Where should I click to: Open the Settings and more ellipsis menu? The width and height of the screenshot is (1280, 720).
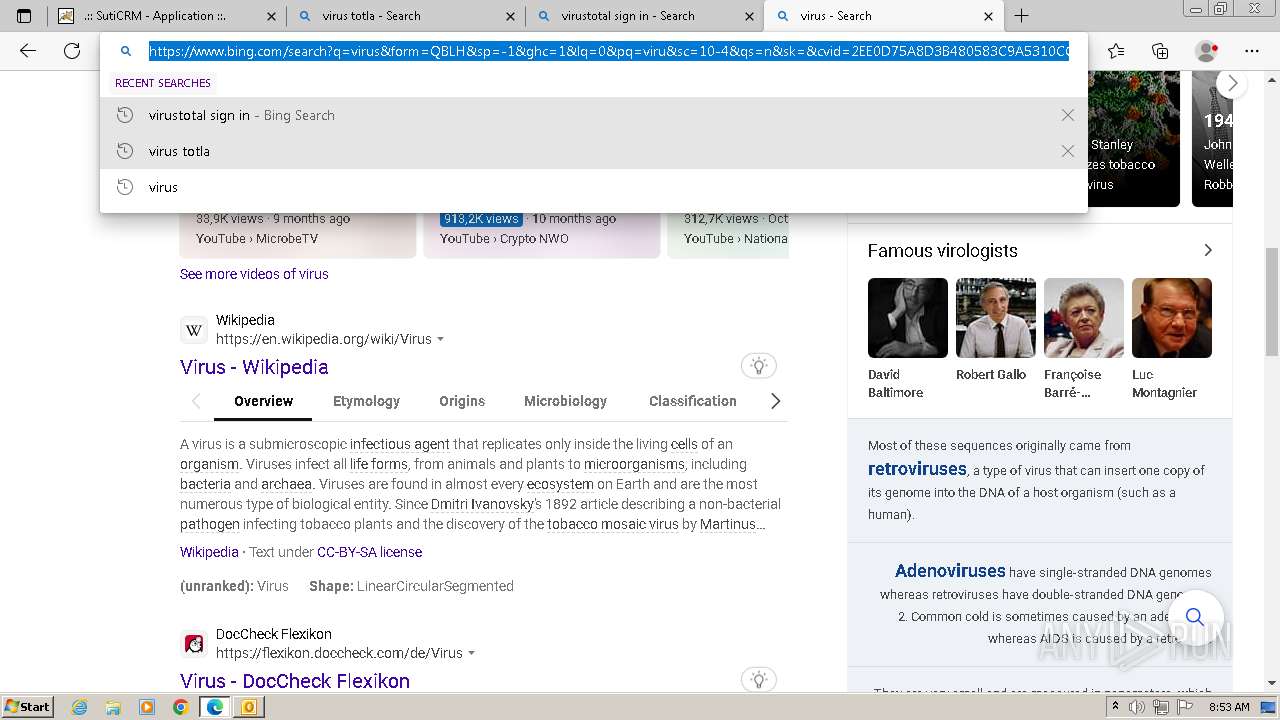1252,51
